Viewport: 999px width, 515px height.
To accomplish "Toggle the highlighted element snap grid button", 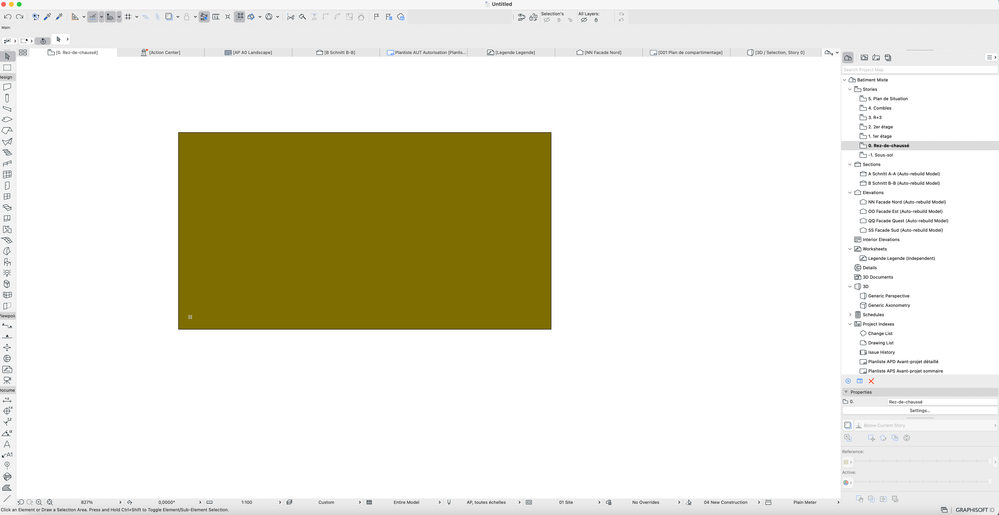I will tap(240, 17).
